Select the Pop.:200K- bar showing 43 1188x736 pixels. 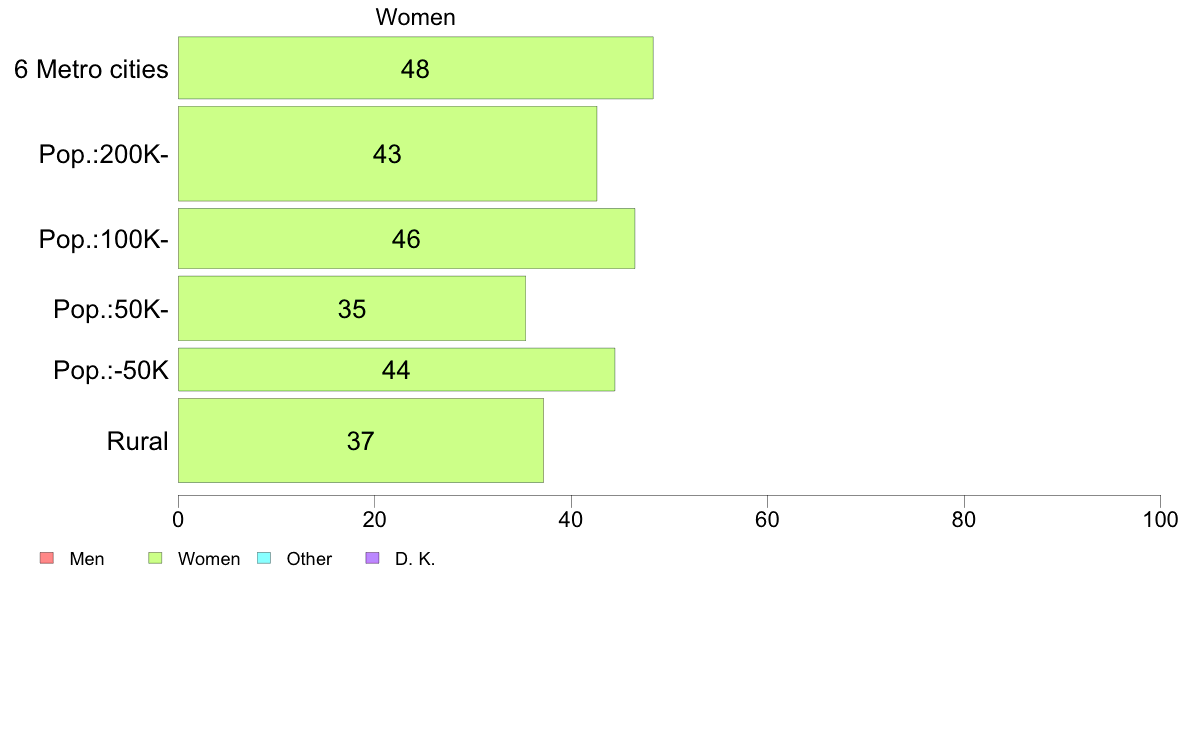tap(387, 154)
